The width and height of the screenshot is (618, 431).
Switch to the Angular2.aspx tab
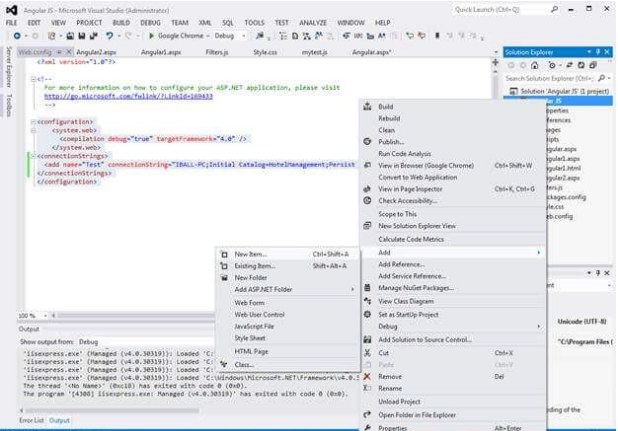[96, 52]
